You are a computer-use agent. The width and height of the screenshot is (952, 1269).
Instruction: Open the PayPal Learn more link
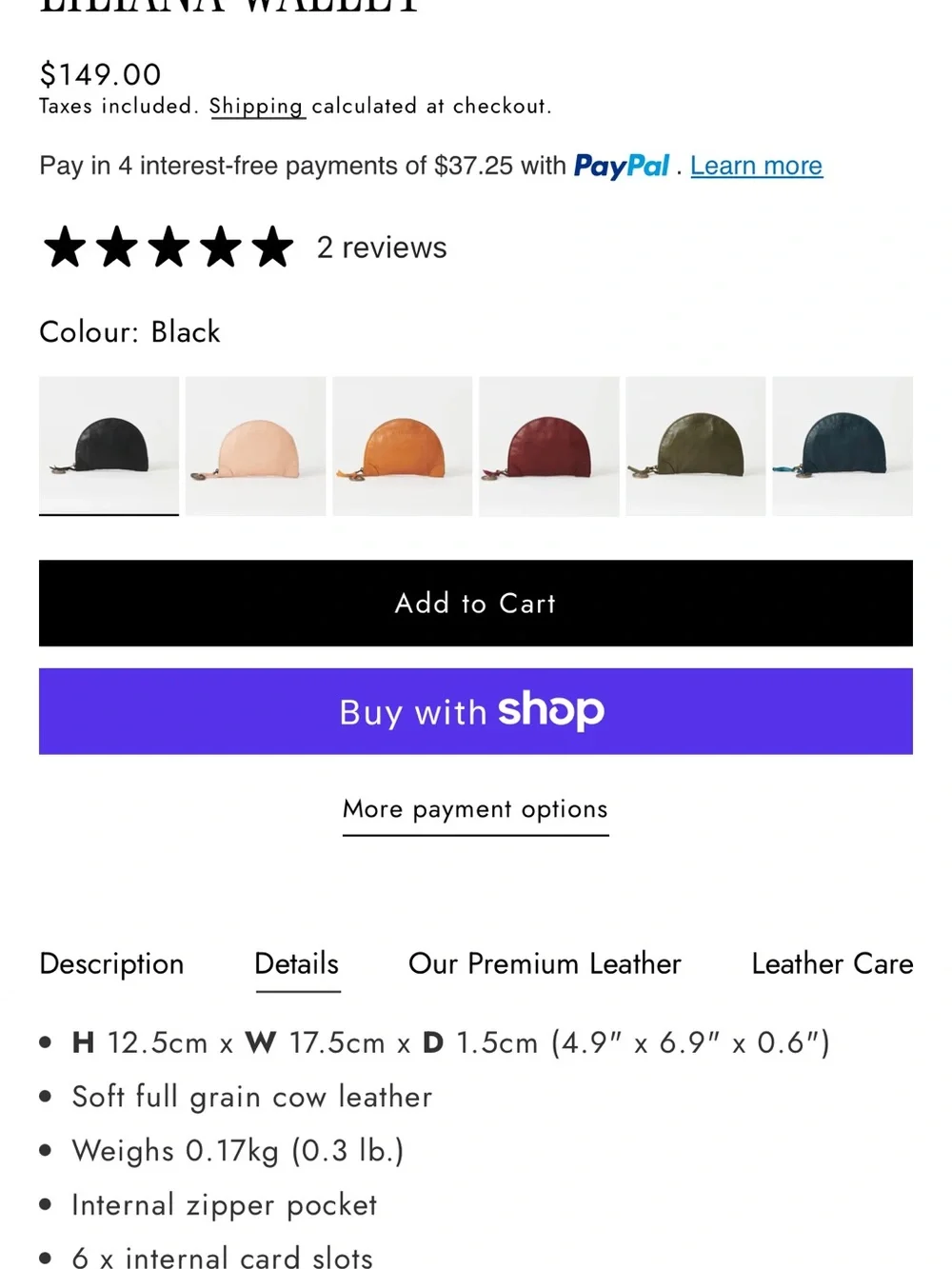click(756, 166)
